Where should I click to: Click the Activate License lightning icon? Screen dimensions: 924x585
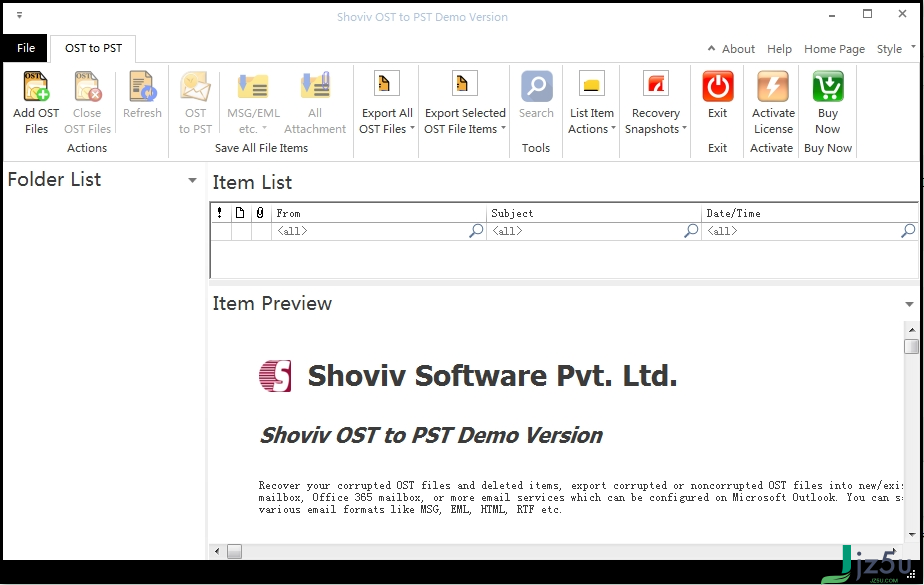773,86
